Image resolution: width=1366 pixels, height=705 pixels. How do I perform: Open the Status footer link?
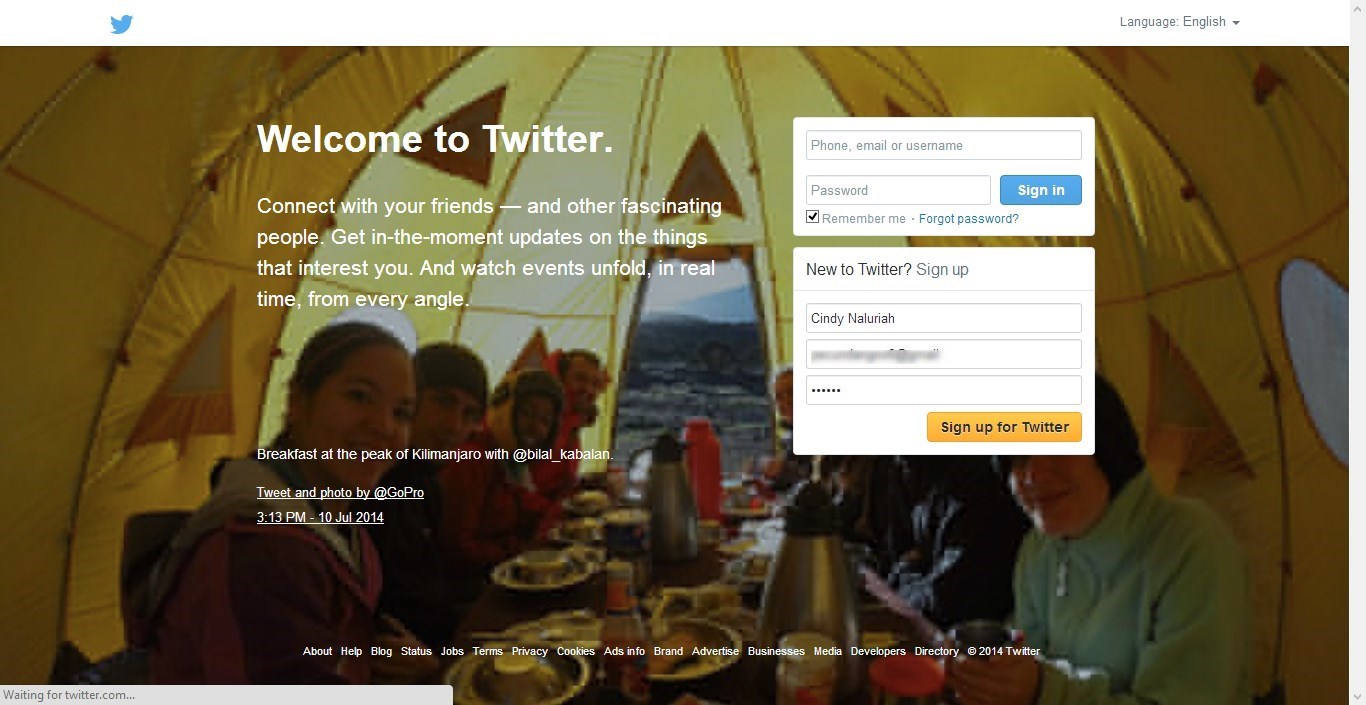coord(416,651)
